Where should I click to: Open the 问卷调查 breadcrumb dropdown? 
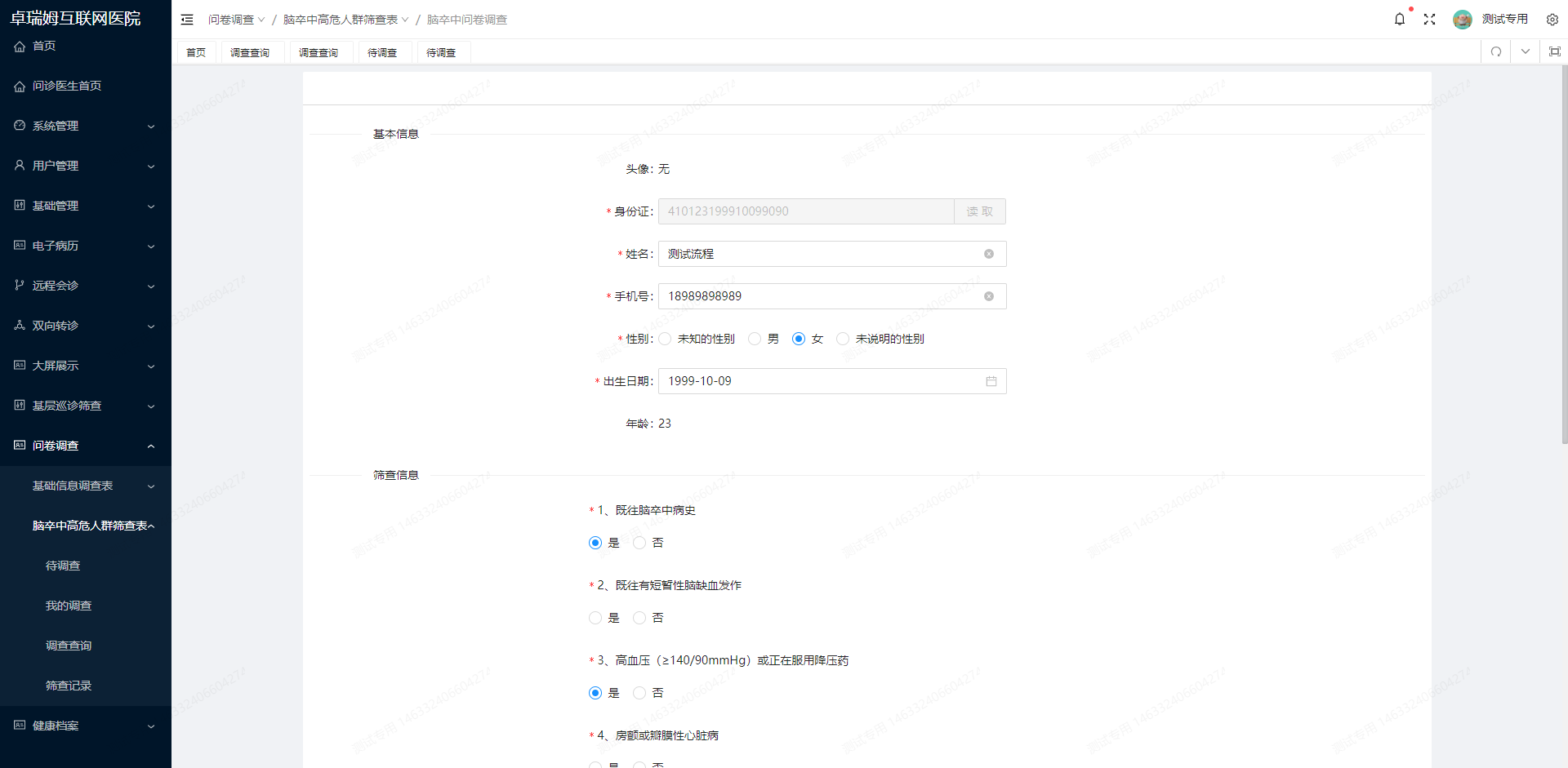[x=236, y=20]
